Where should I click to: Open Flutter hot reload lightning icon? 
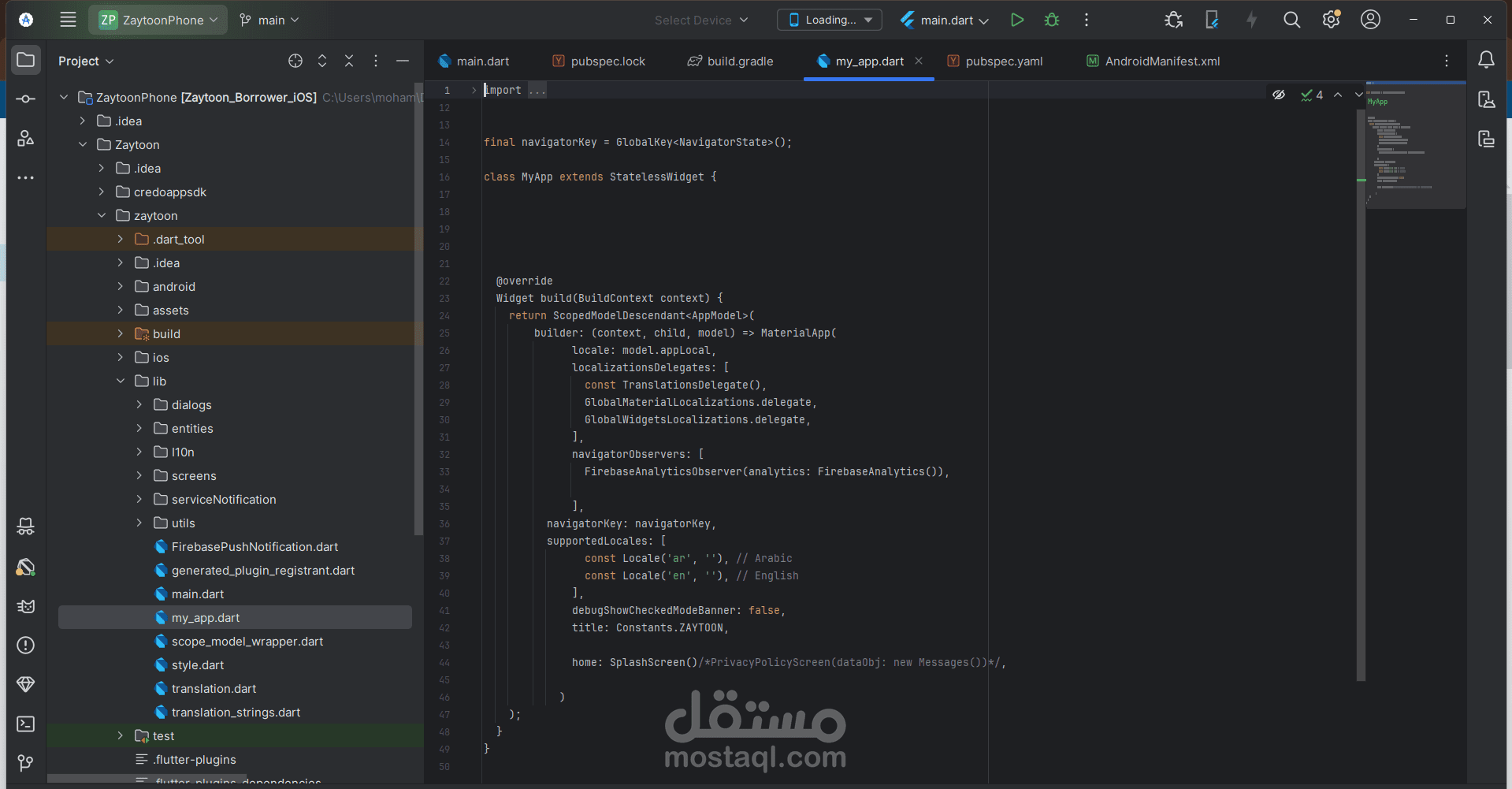click(x=1252, y=20)
